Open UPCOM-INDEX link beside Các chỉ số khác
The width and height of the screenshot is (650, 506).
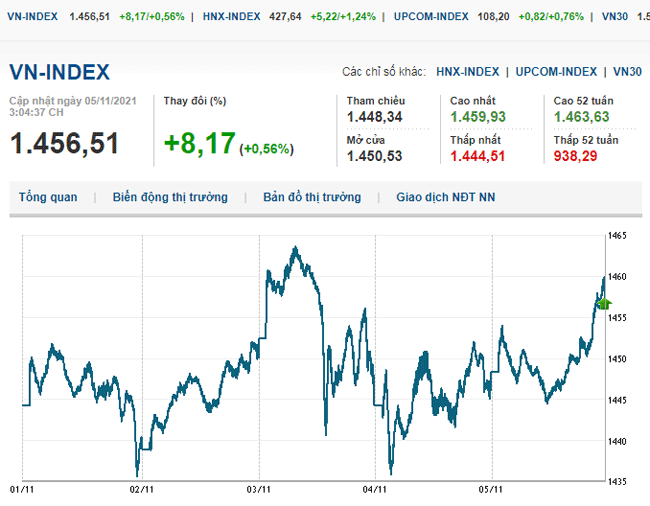[556, 72]
